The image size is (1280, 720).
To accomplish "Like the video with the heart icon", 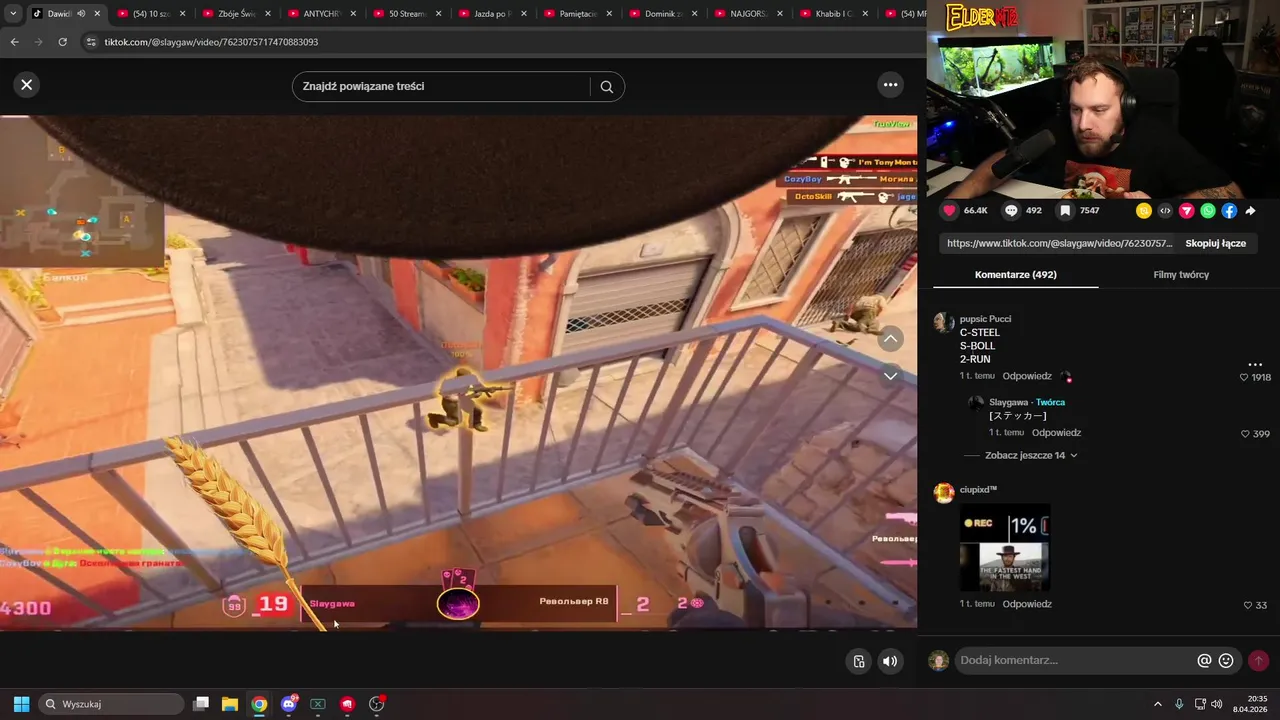I will [949, 211].
